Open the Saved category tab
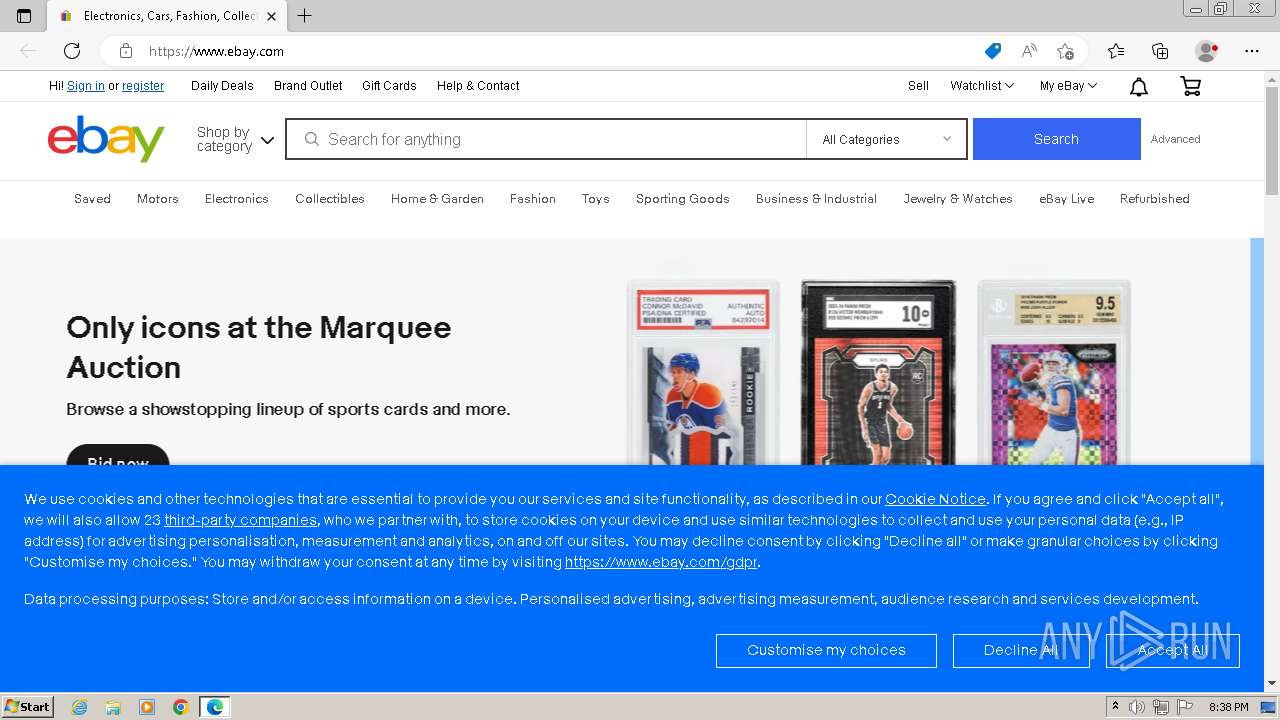 92,199
